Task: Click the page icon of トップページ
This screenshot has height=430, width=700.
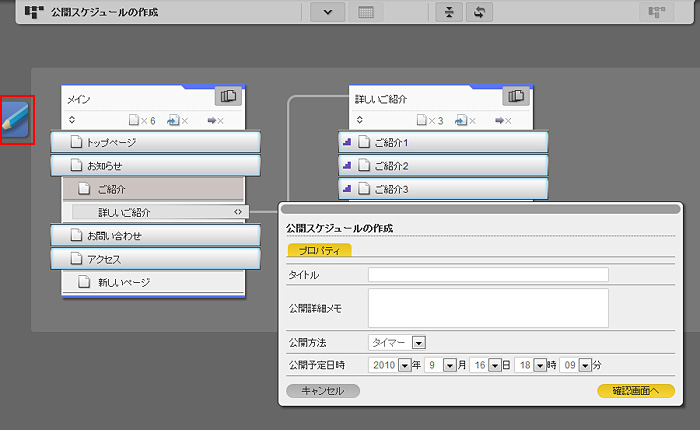Action: coord(77,142)
